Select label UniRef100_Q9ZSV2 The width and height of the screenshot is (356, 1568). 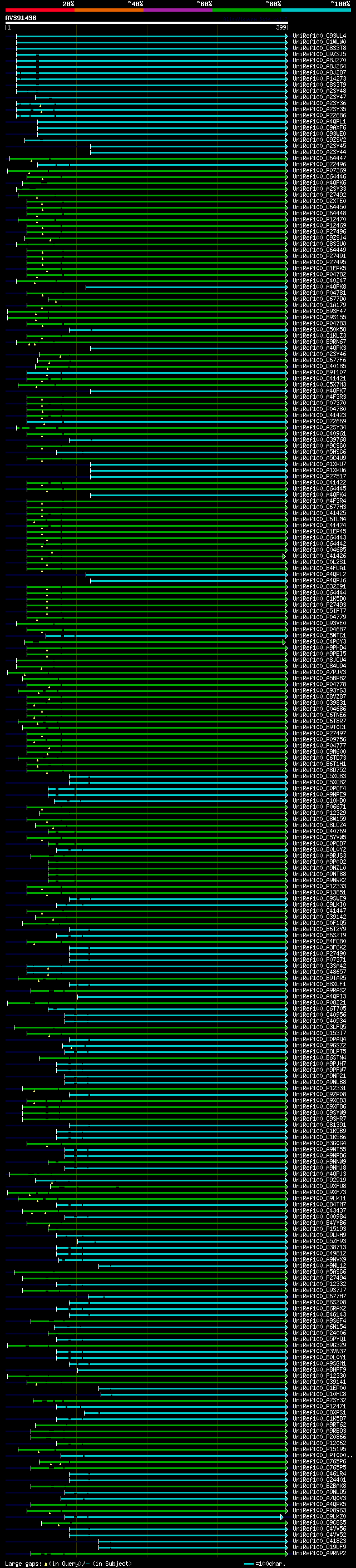(x=319, y=140)
